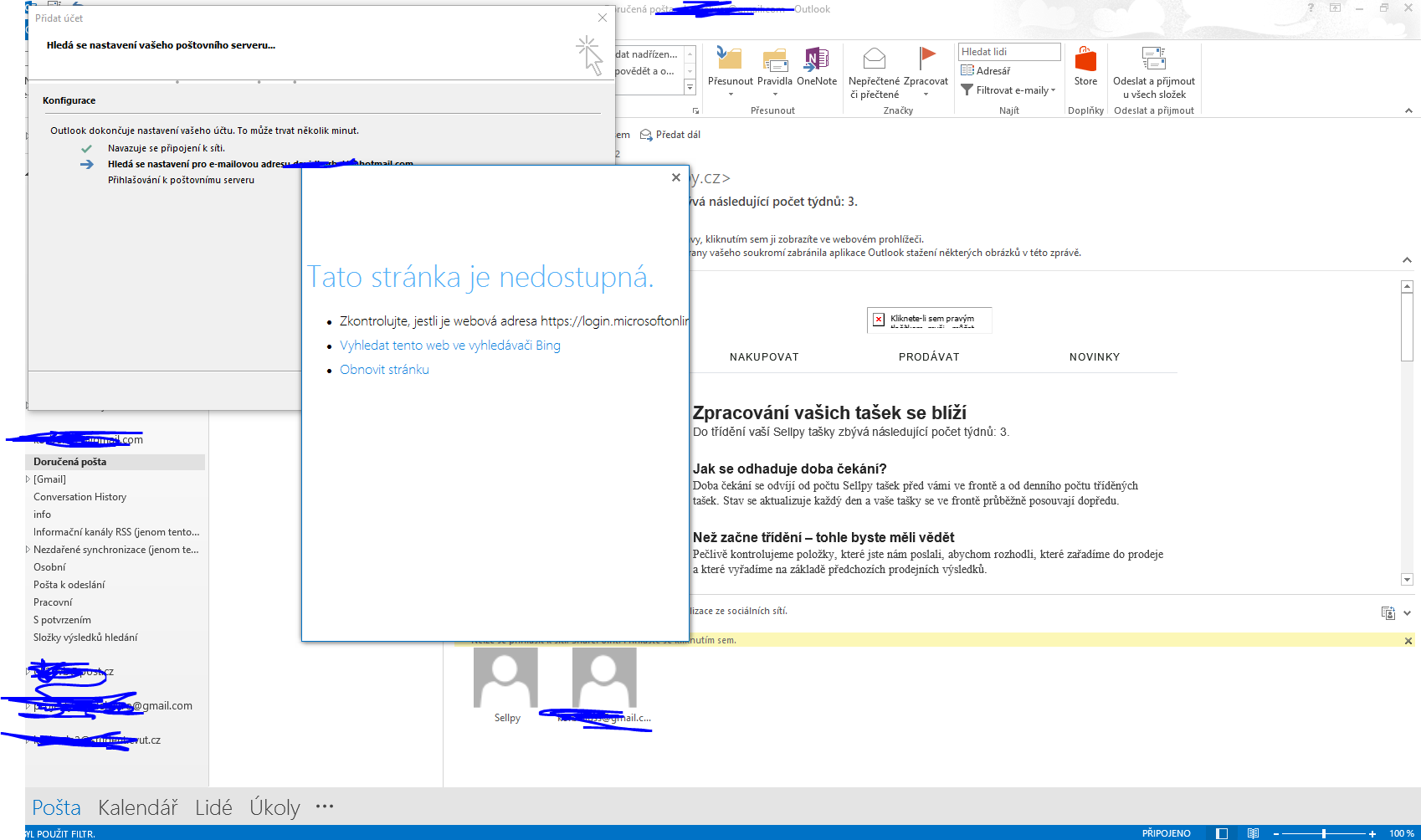Dismiss the yellow social network notification bar

1408,641
